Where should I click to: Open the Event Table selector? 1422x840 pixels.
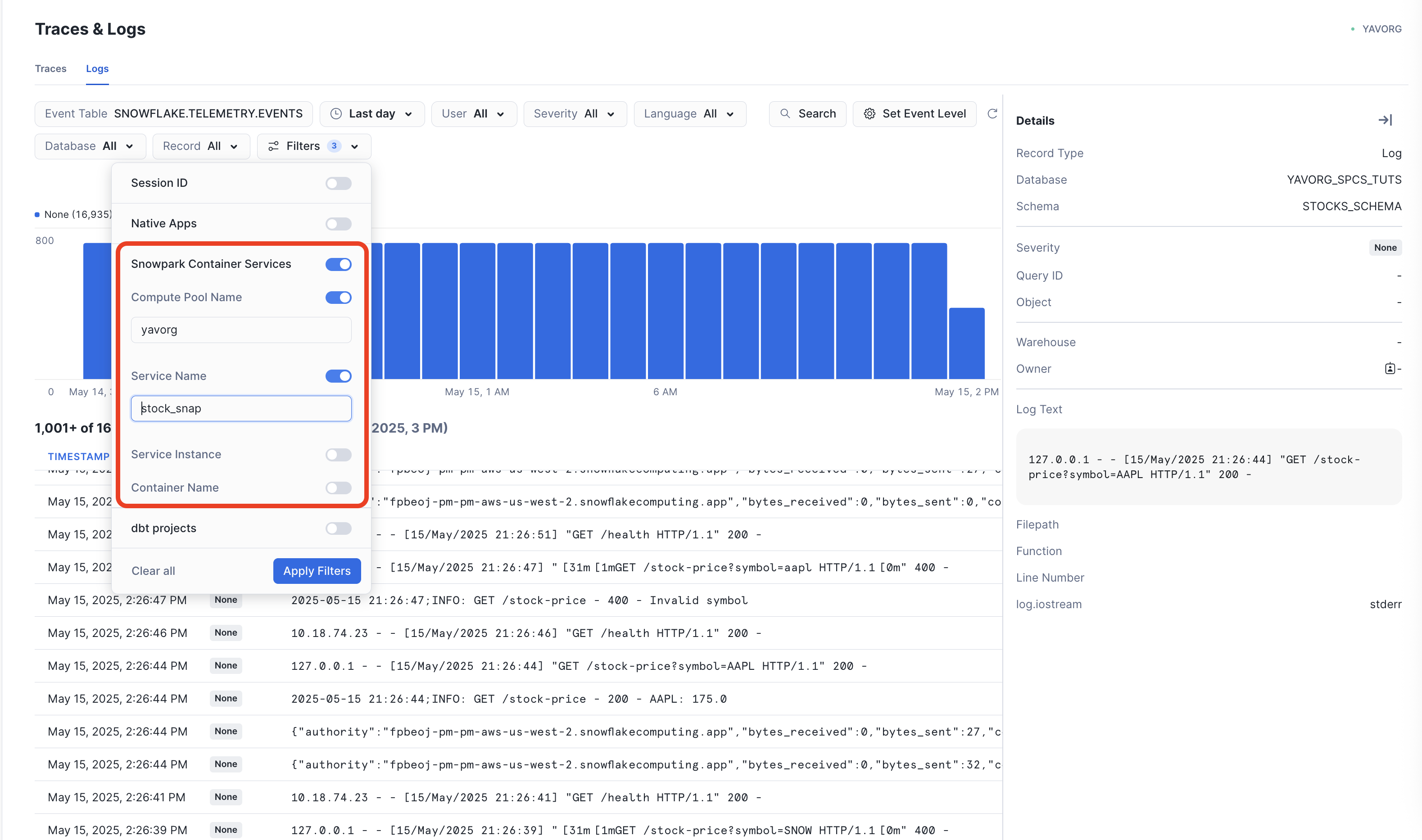174,114
